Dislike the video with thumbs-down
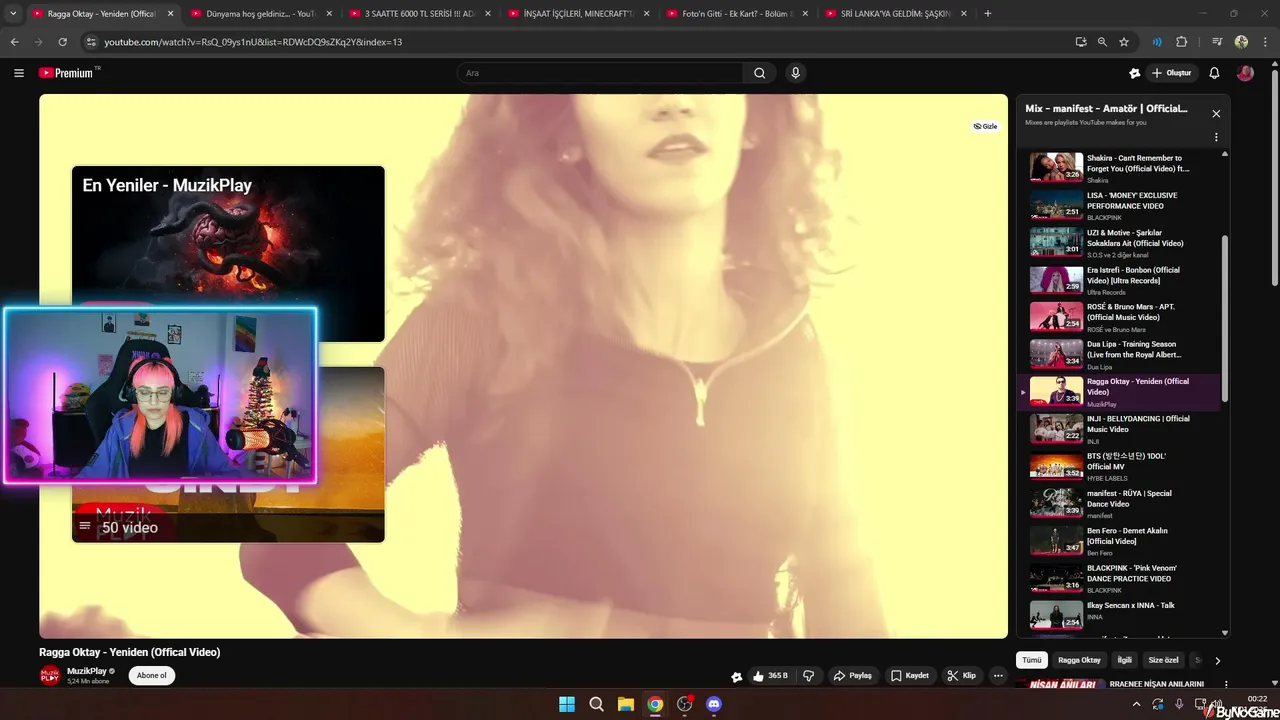This screenshot has height=720, width=1280. tap(809, 676)
